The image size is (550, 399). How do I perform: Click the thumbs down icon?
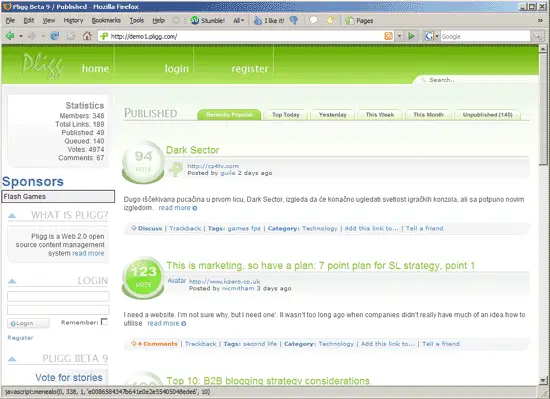pyautogui.click(x=294, y=21)
